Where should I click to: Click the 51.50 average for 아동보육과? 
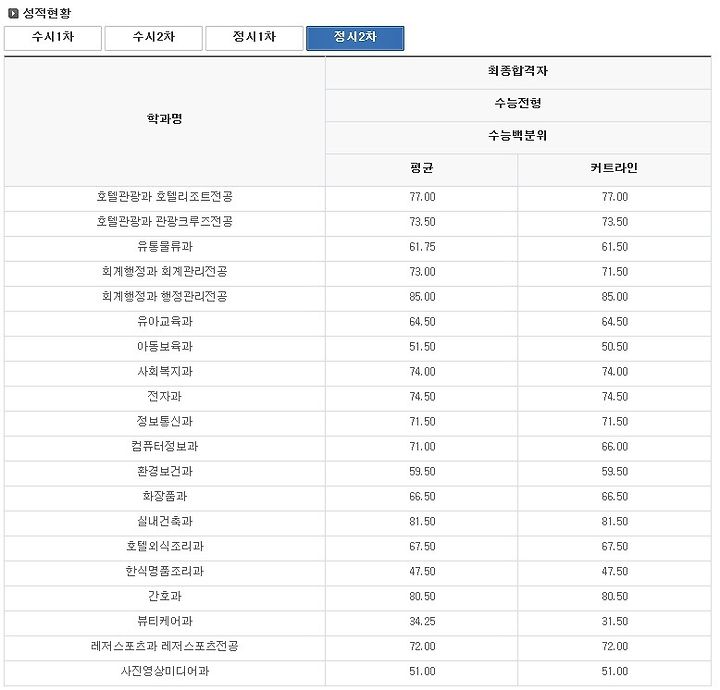point(422,347)
